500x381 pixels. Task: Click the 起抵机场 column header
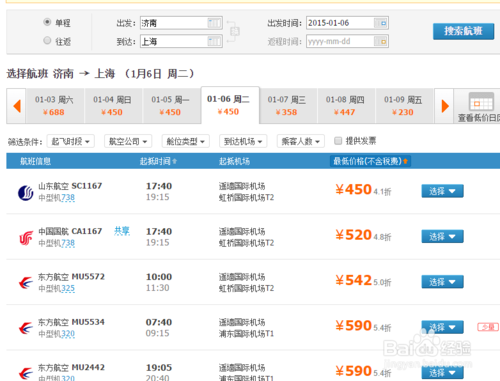pyautogui.click(x=234, y=161)
